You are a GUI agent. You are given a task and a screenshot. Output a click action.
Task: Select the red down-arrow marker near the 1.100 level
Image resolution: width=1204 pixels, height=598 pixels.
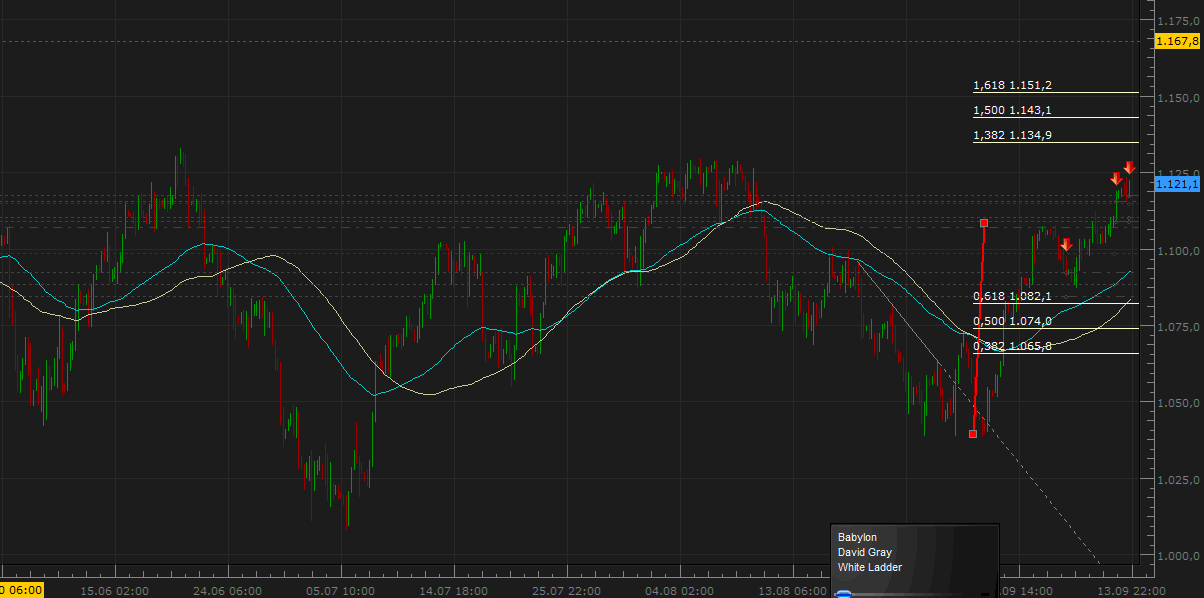(x=1067, y=244)
